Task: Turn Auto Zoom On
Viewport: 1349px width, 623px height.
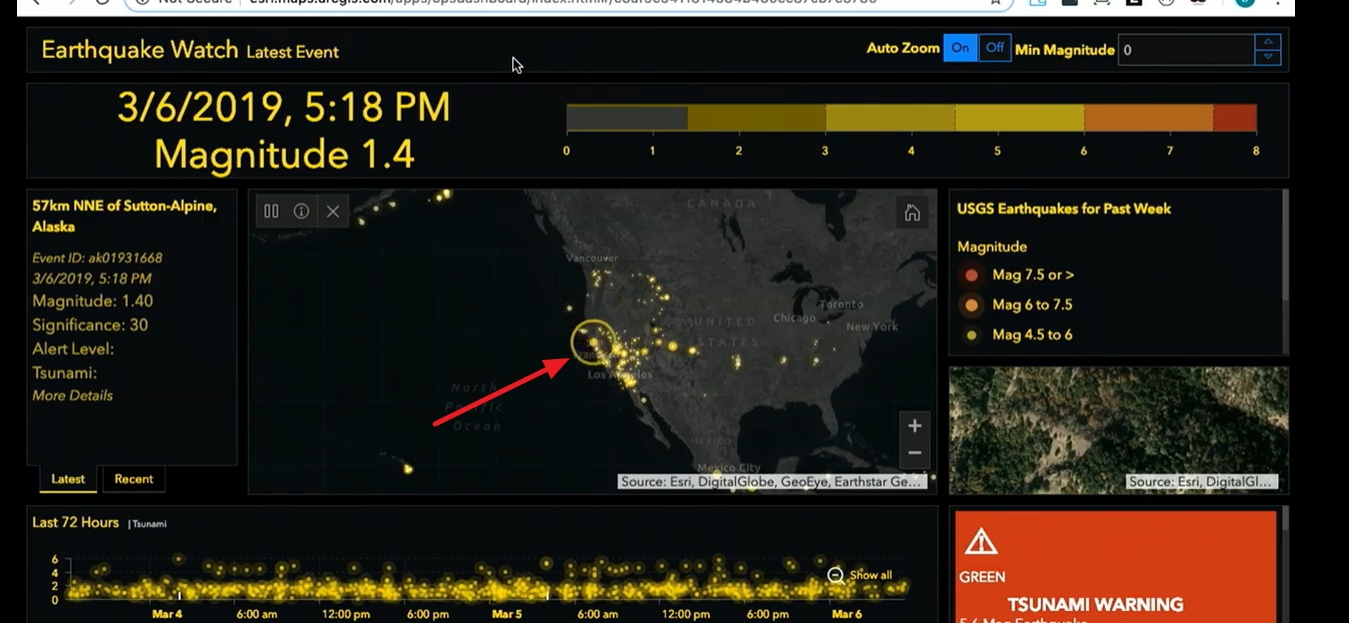Action: point(960,48)
